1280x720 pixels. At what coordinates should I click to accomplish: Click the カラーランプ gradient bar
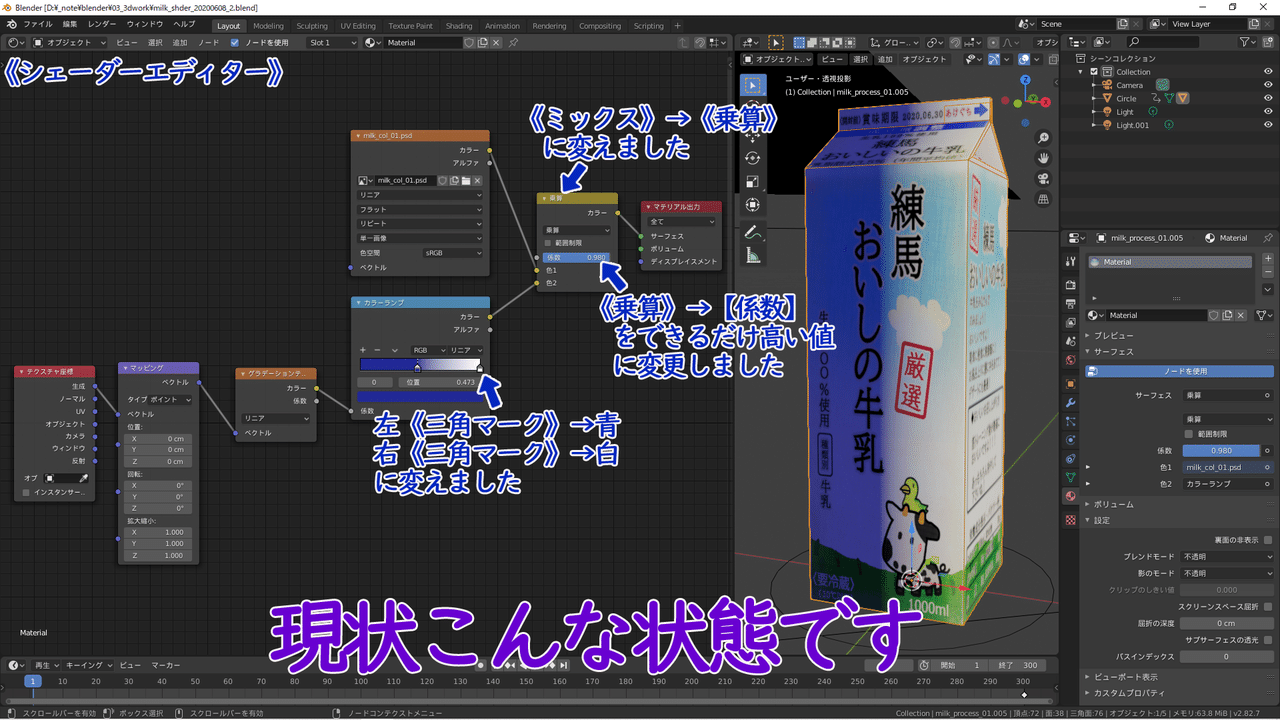[x=420, y=366]
